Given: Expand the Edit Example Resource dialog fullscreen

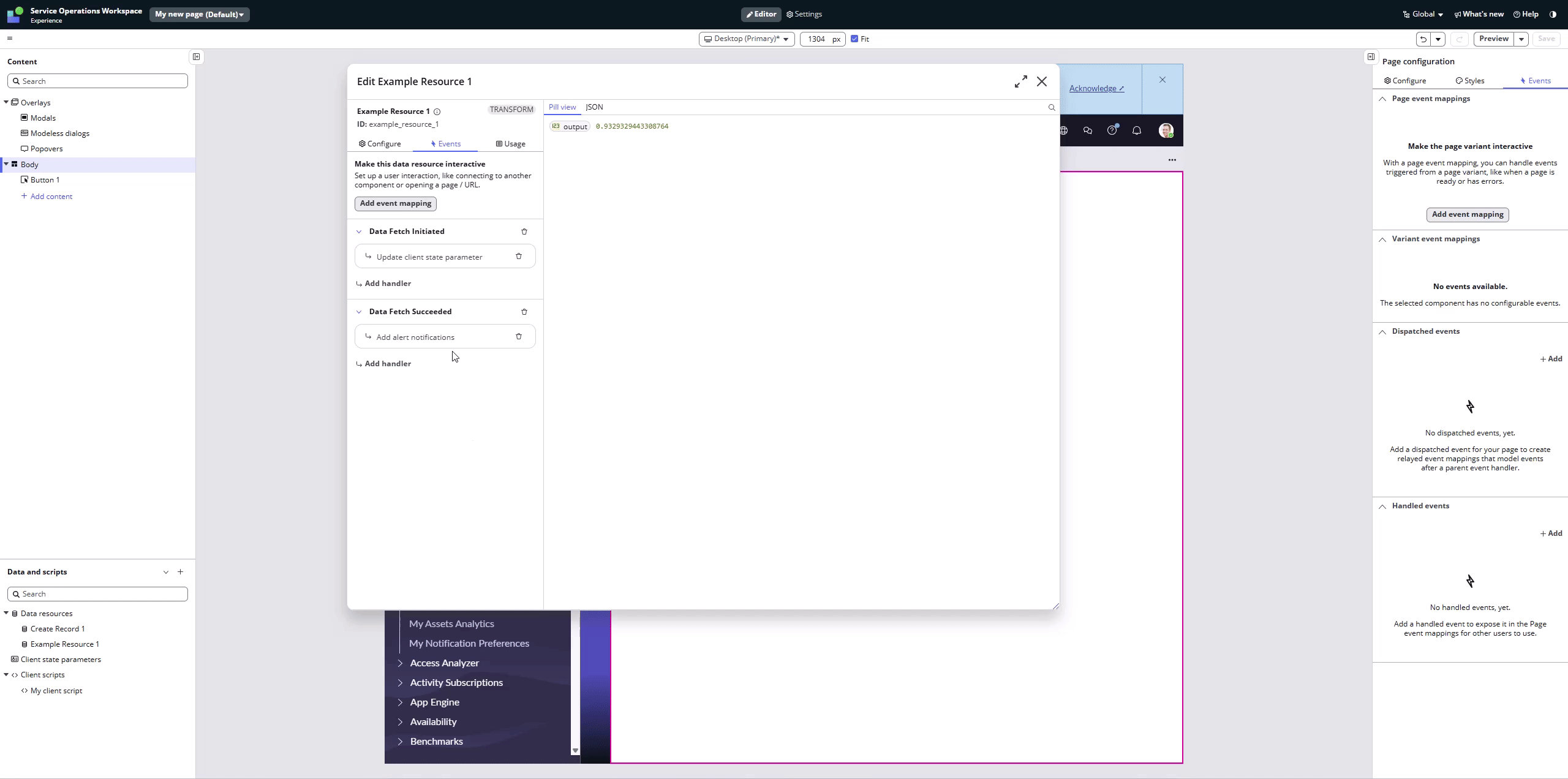Looking at the screenshot, I should pos(1020,81).
